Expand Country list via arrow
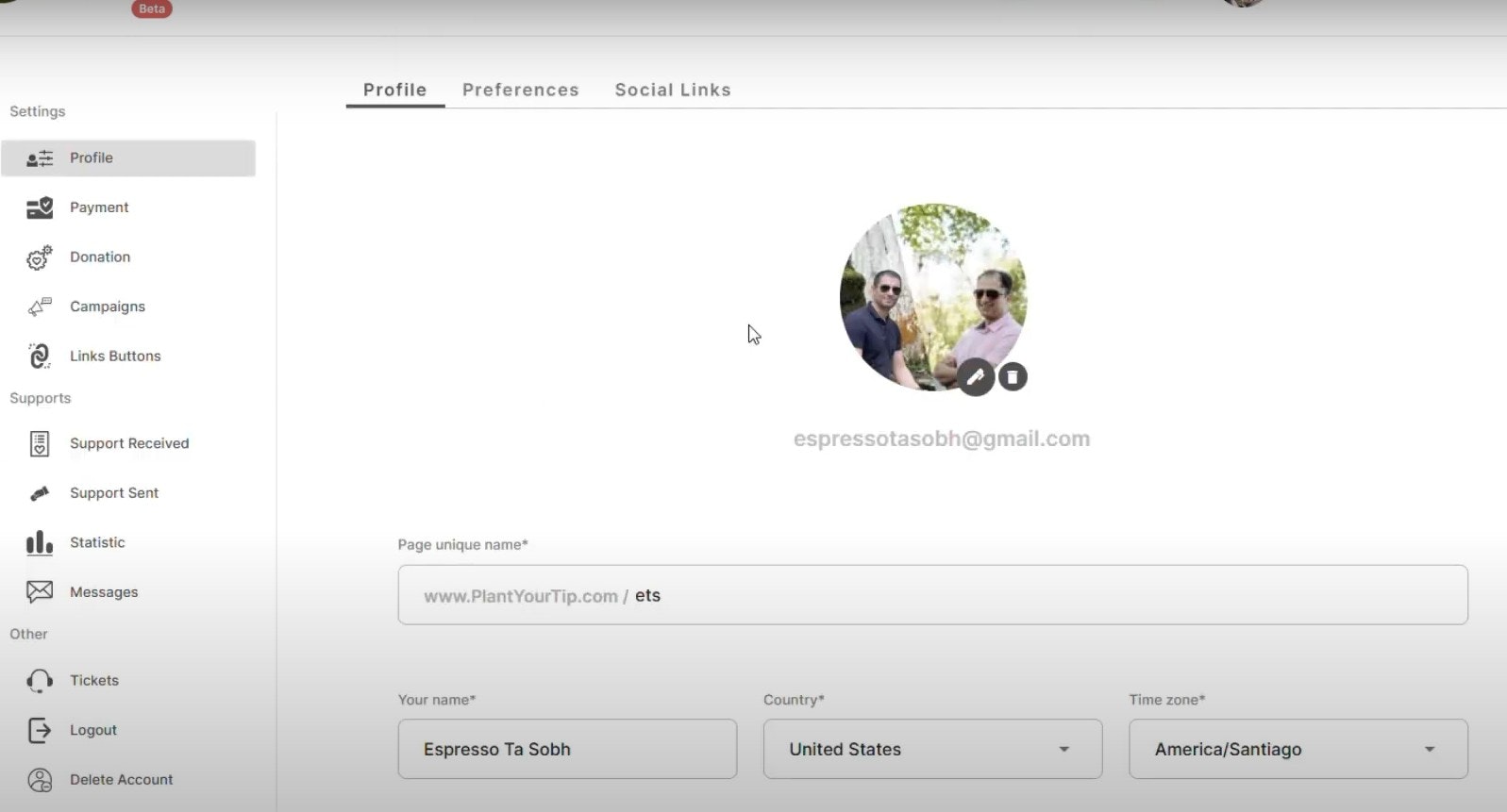This screenshot has height=812, width=1507. pyautogui.click(x=1063, y=750)
